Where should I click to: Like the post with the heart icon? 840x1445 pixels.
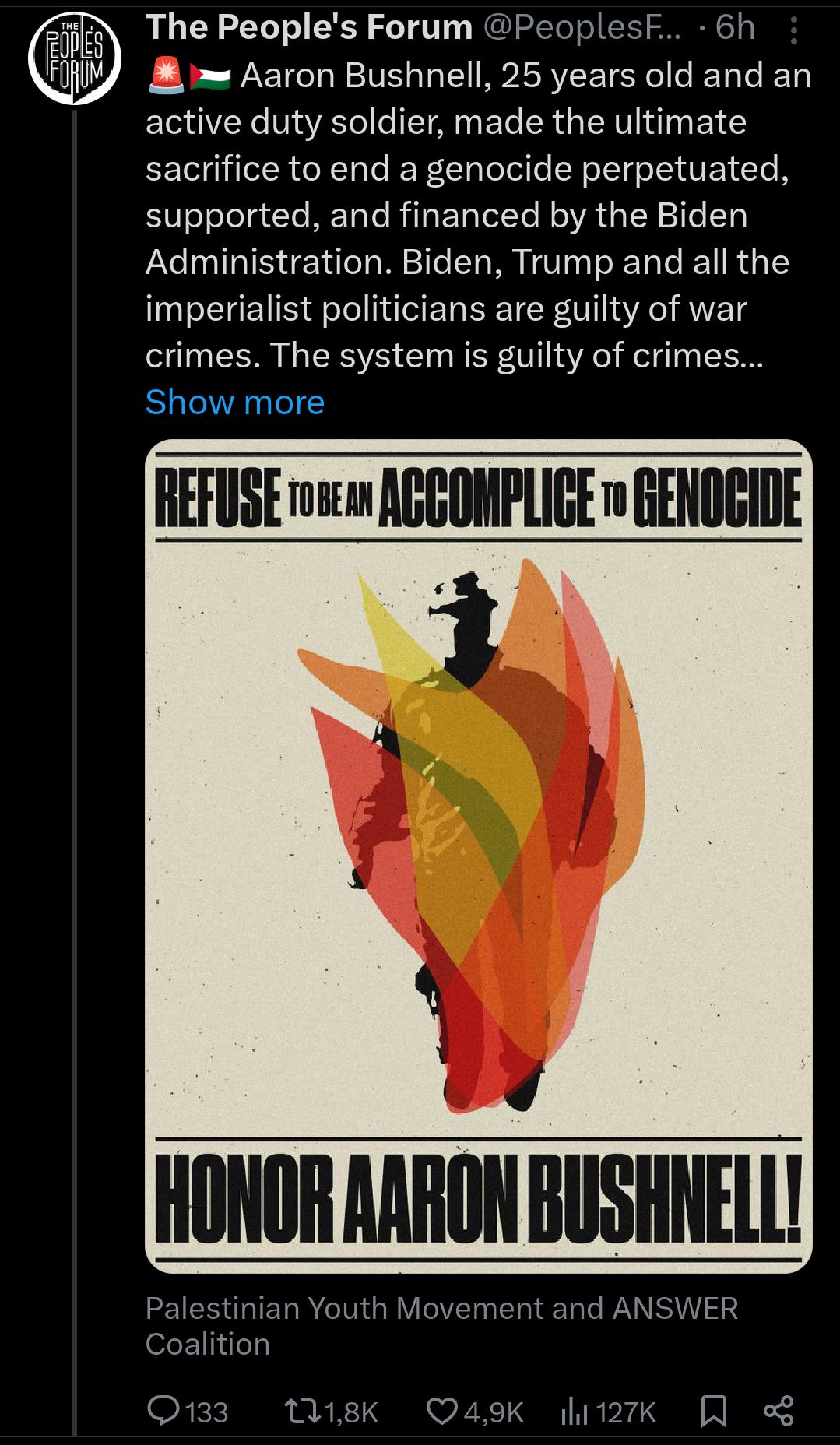442,1411
